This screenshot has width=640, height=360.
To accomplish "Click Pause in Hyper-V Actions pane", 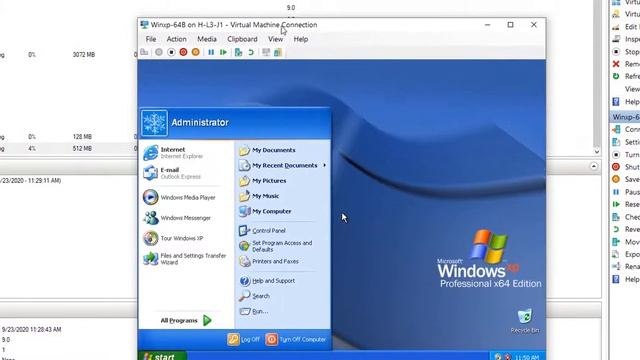I will [x=626, y=192].
